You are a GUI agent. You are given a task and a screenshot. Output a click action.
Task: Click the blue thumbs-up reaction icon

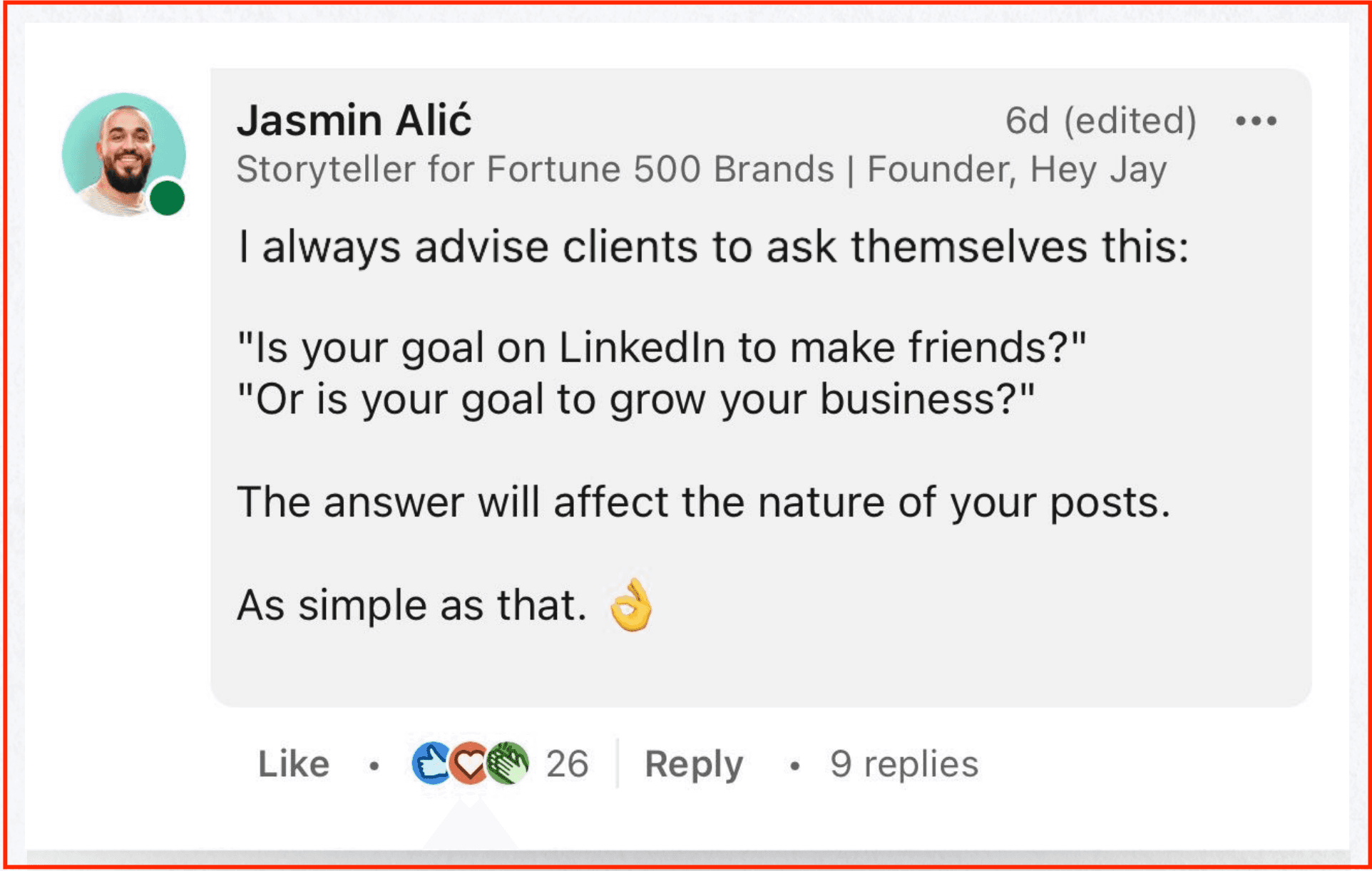coord(431,763)
